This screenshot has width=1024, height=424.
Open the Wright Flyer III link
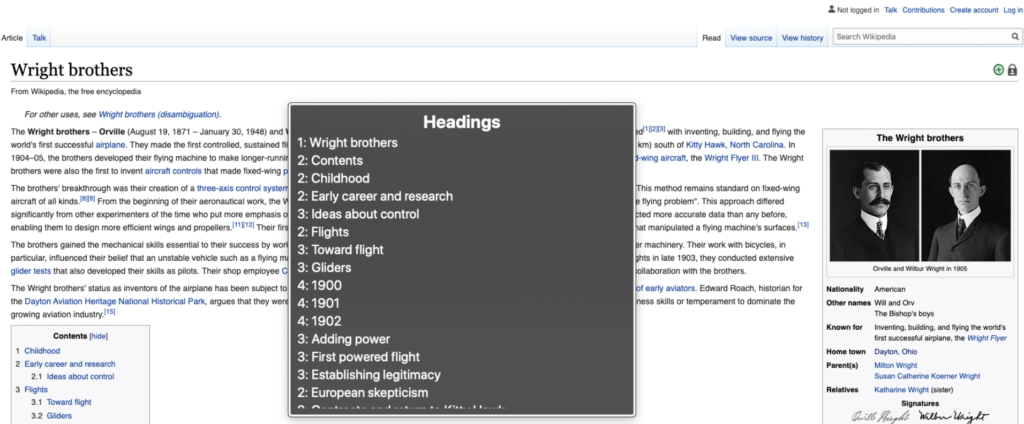click(x=733, y=158)
